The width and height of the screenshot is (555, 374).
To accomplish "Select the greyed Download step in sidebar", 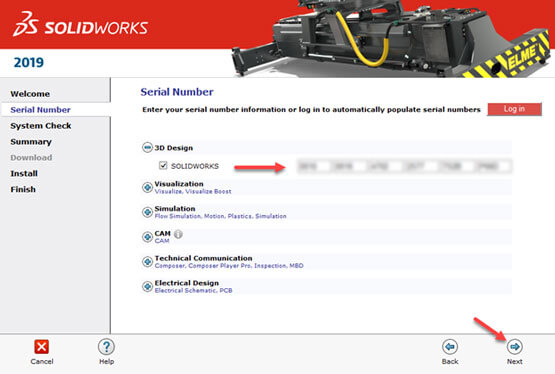I will (x=31, y=157).
